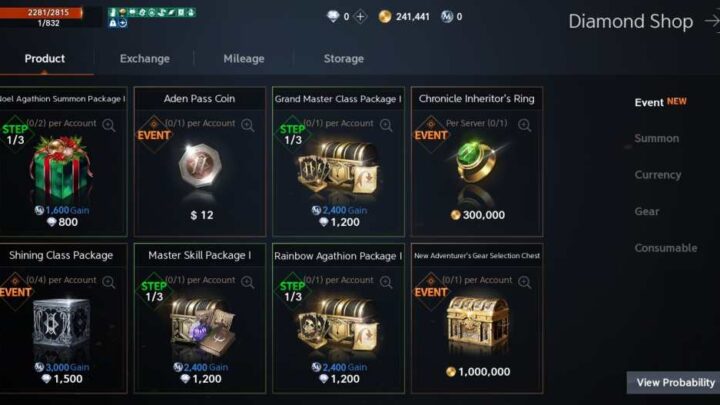Click magnifier icon on Aden Pass Coin
The width and height of the screenshot is (720, 405).
(x=248, y=125)
